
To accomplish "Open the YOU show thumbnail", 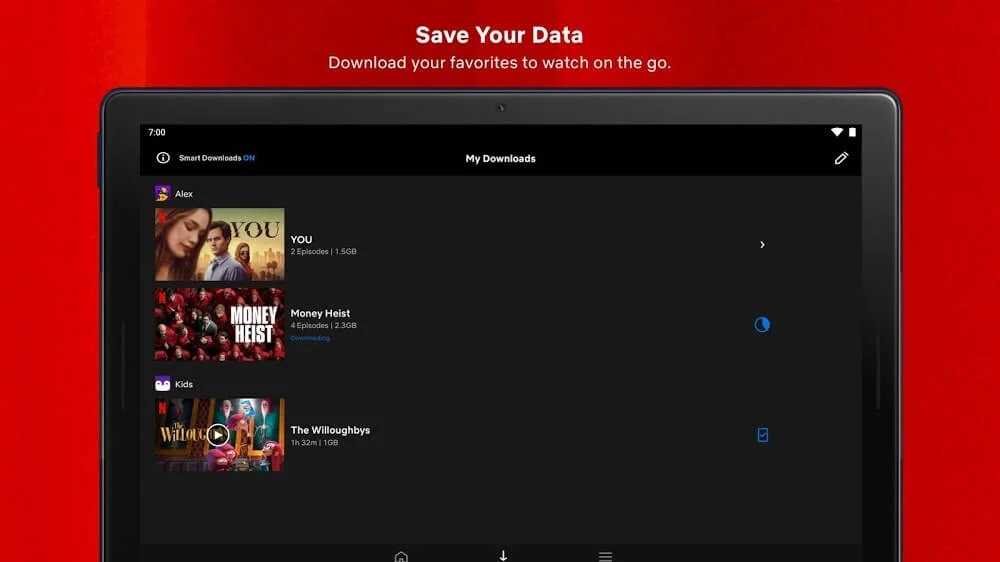I will pos(219,244).
